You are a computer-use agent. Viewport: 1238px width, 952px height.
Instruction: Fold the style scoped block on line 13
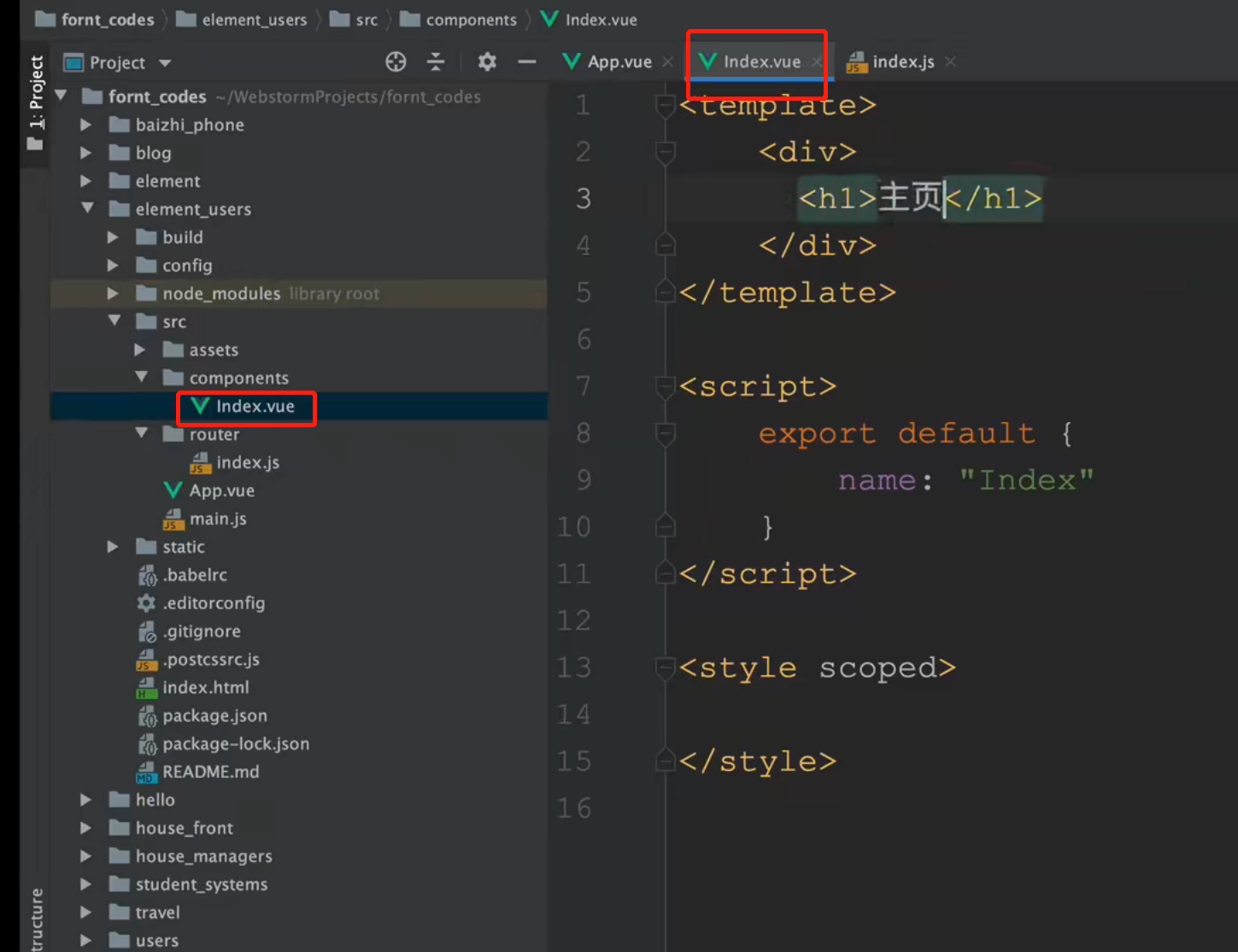coord(665,667)
